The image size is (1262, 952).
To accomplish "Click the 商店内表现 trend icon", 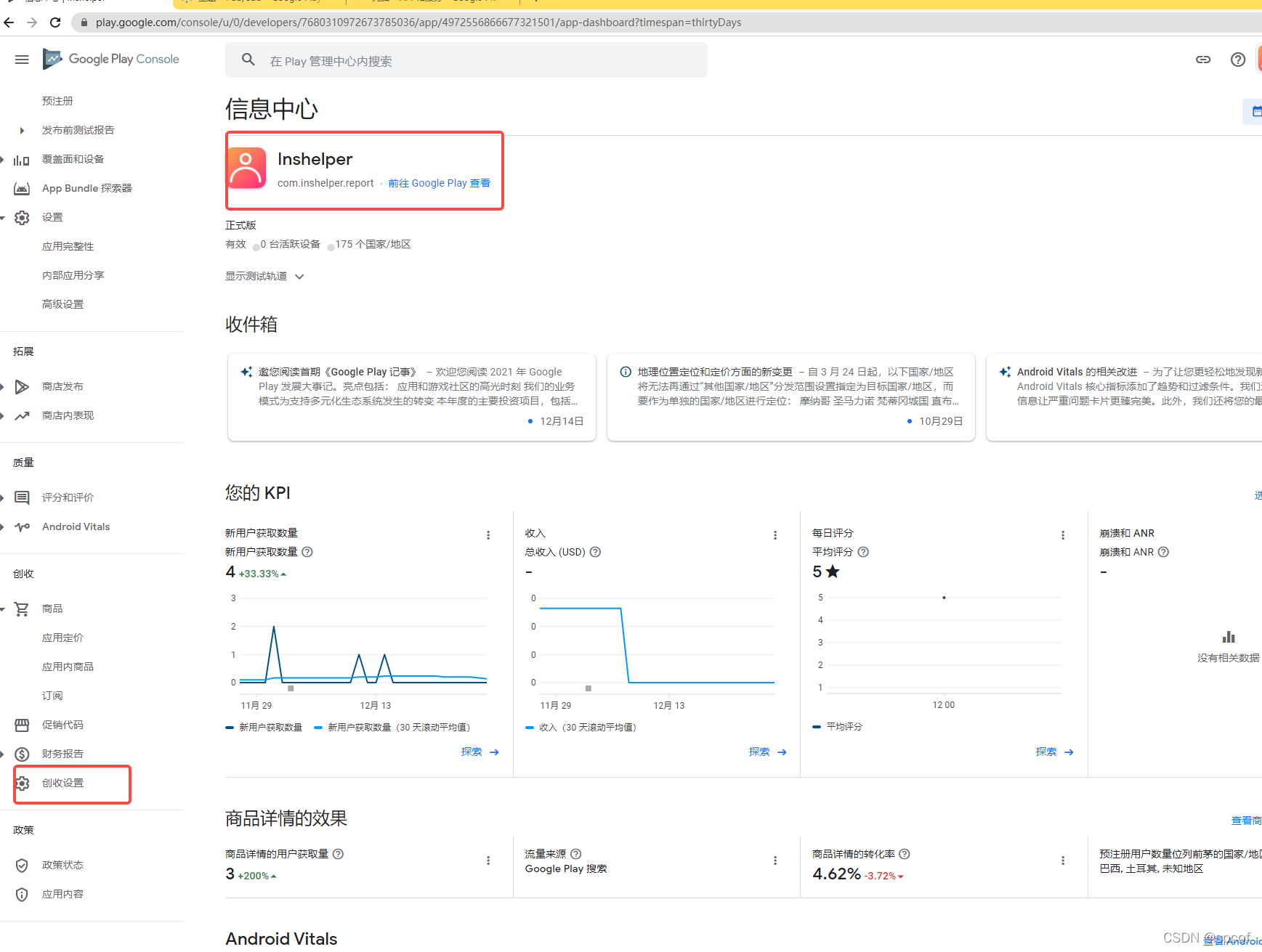I will 22,416.
